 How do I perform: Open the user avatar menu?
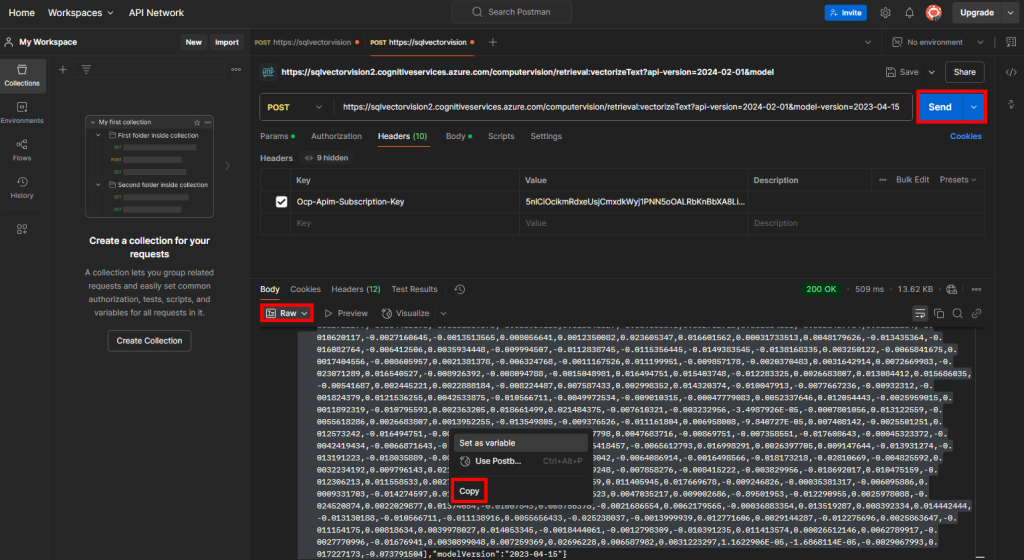click(x=934, y=12)
